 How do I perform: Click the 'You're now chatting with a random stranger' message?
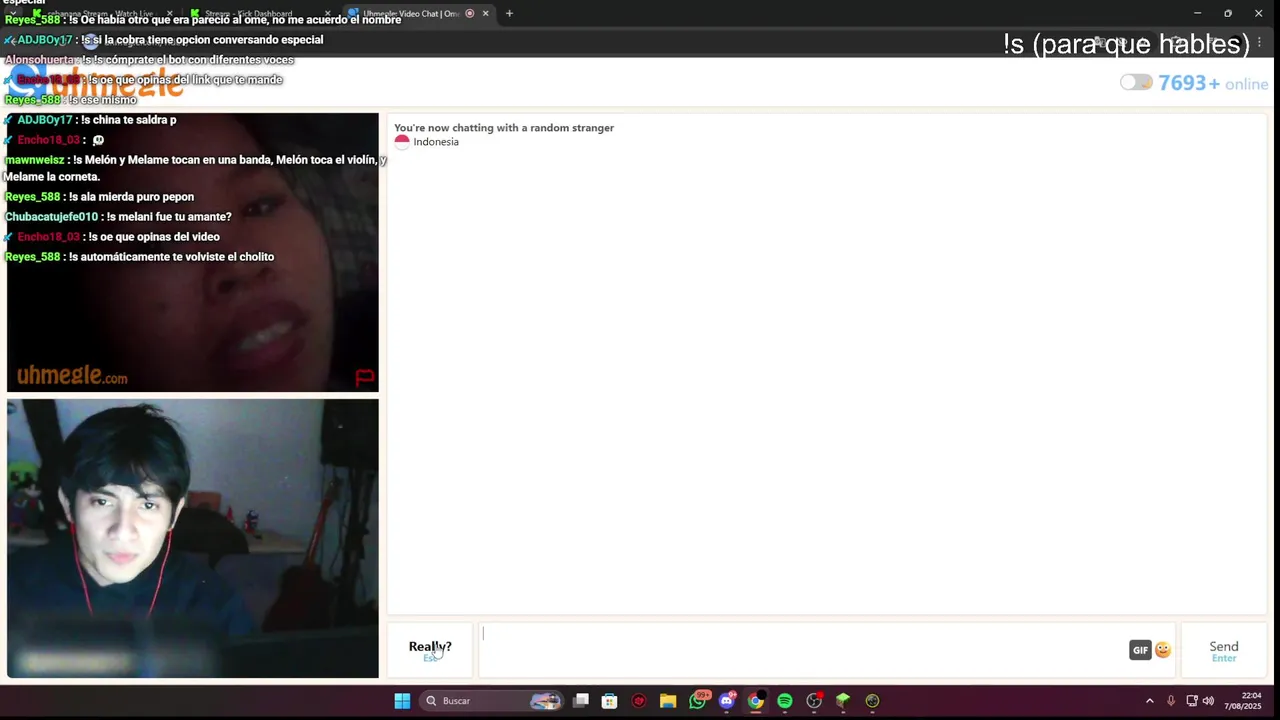(504, 128)
